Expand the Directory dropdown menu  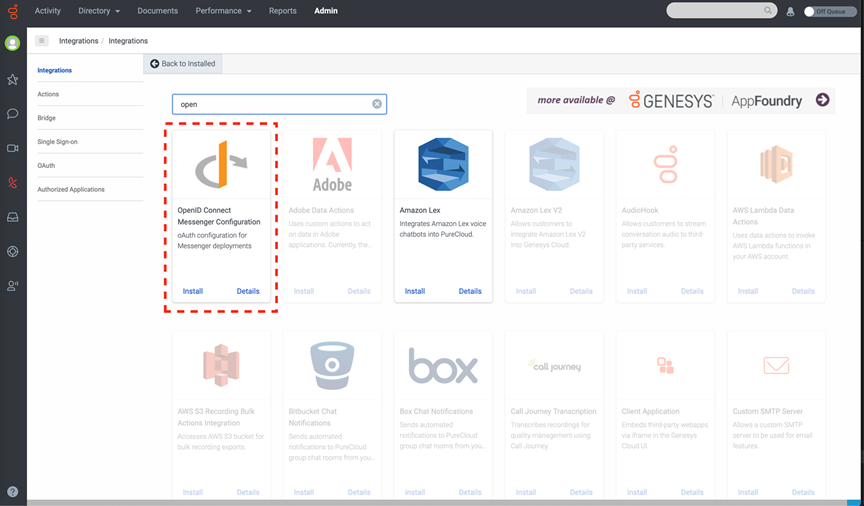pos(99,10)
